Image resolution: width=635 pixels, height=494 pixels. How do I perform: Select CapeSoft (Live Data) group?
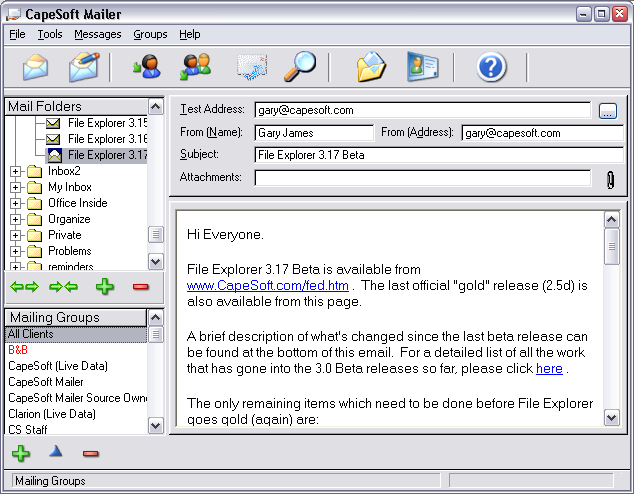[x=76, y=366]
